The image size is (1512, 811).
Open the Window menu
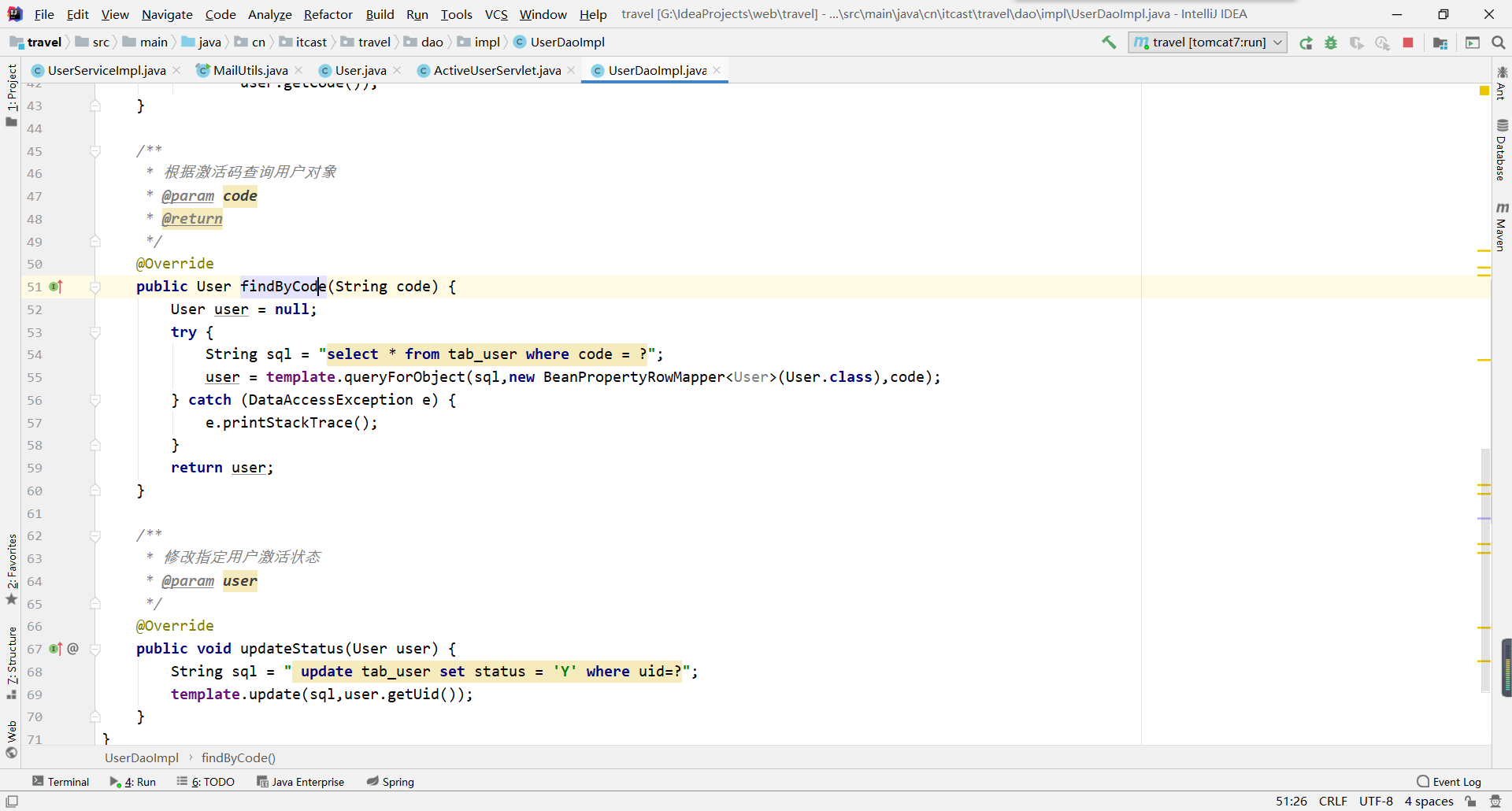click(x=543, y=14)
